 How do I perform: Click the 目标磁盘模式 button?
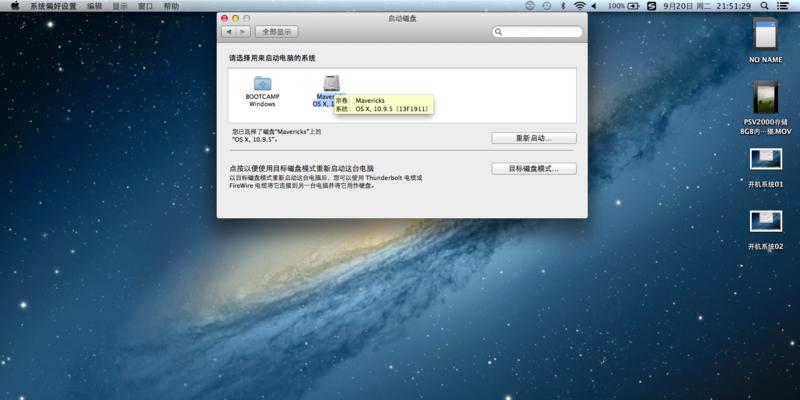(534, 168)
